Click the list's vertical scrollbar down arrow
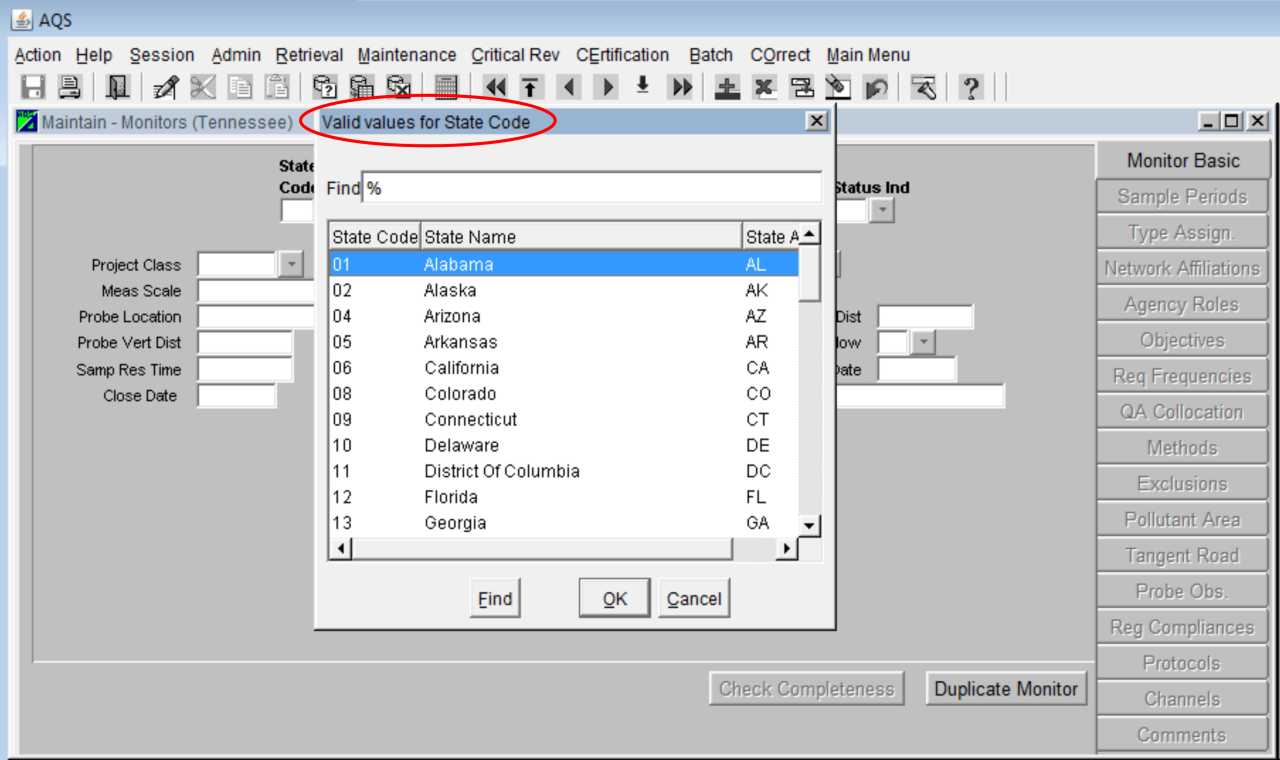 810,525
